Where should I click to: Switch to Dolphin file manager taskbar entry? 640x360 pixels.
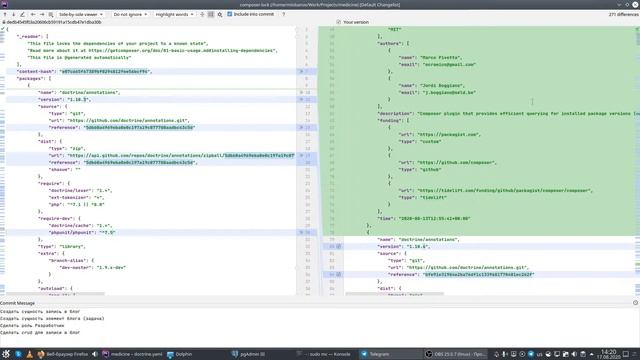[x=180, y=354]
